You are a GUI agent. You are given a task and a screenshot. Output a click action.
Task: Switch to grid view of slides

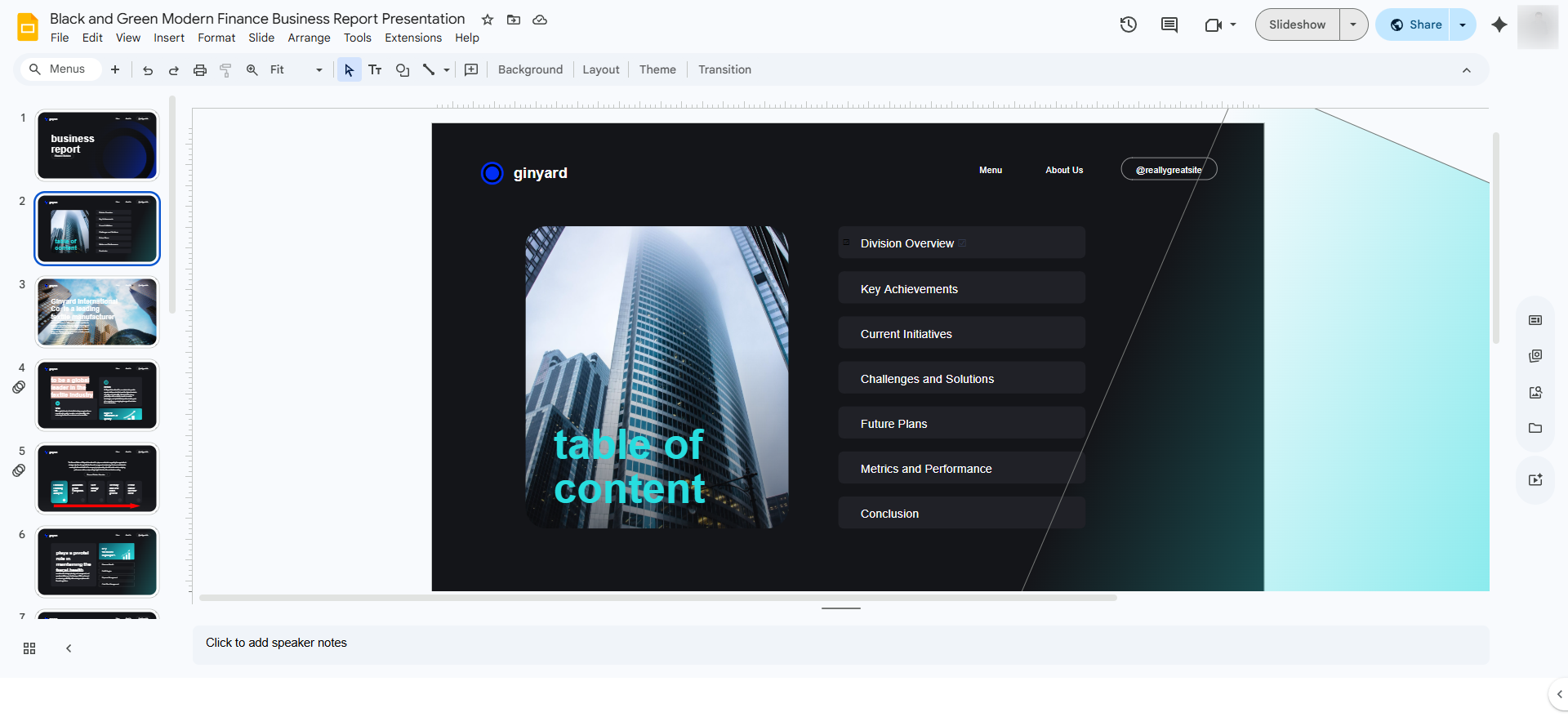(x=29, y=648)
